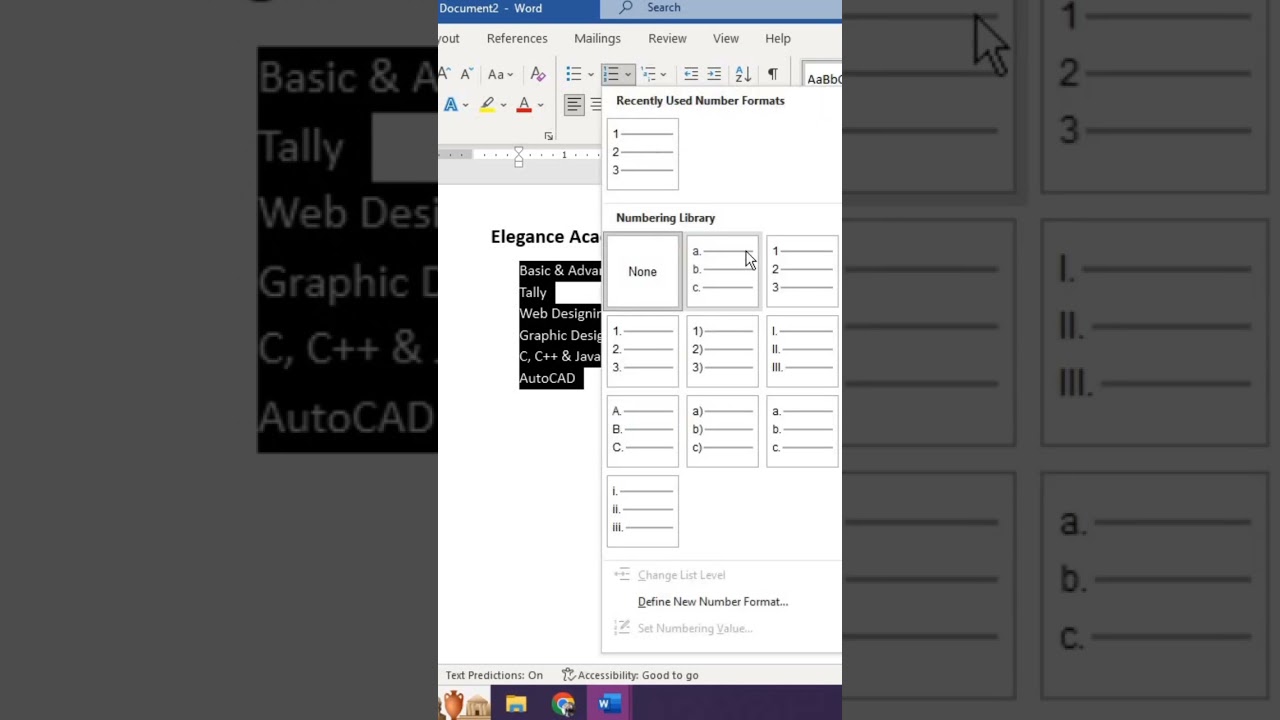Switch to the References tab
Screen dimensions: 1280x720
point(517,38)
